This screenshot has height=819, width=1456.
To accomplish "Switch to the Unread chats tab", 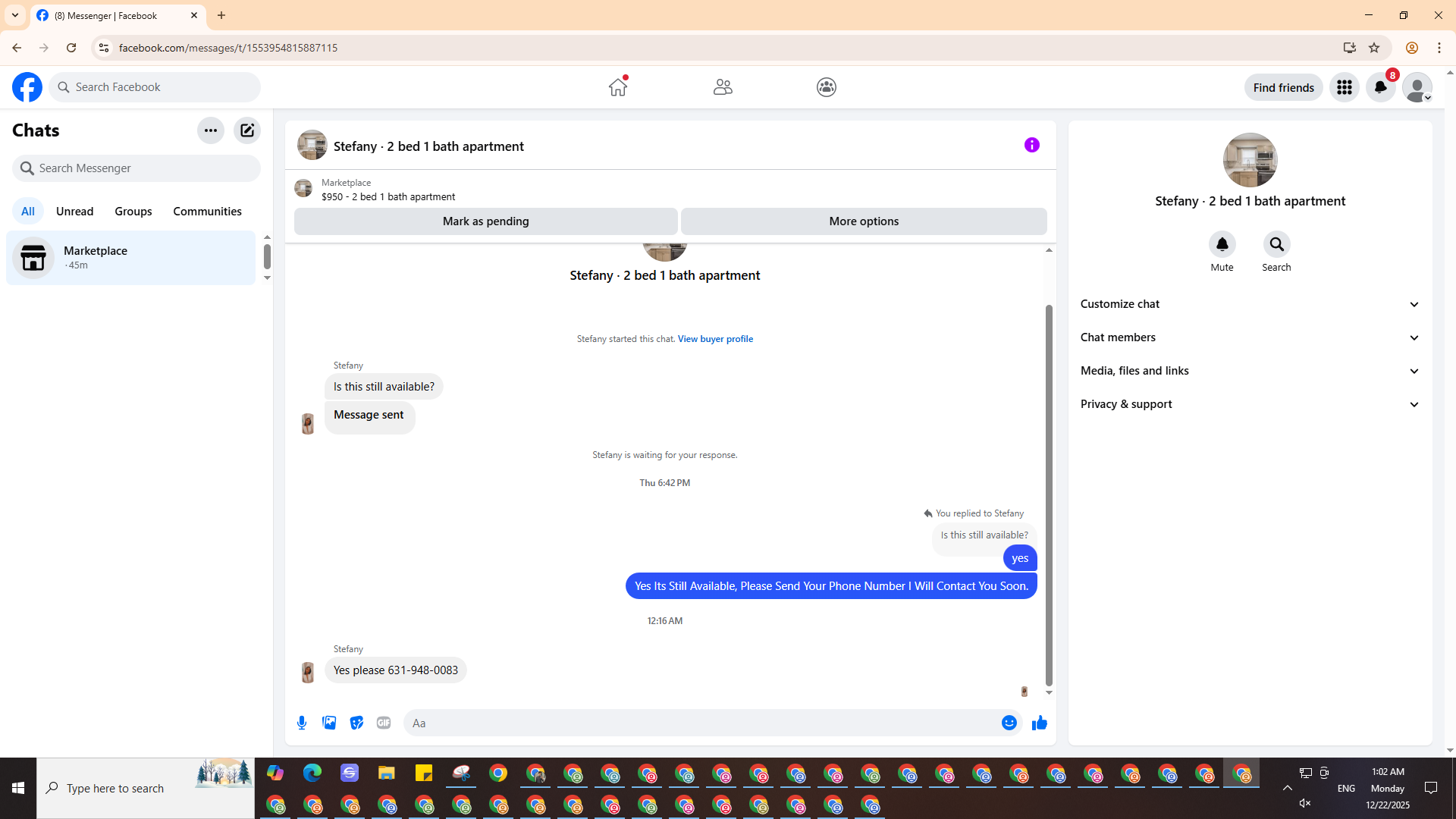I will point(75,212).
